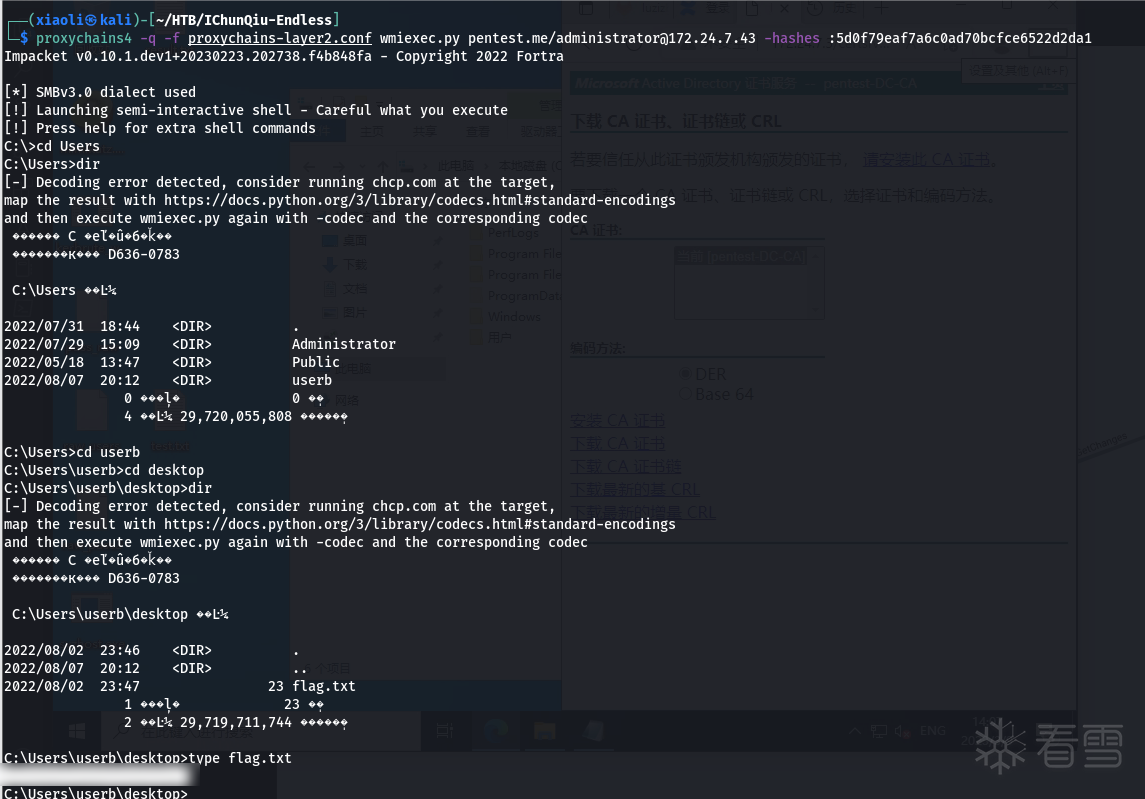
Task: Select the Base 64 encoding radio button
Action: (685, 394)
